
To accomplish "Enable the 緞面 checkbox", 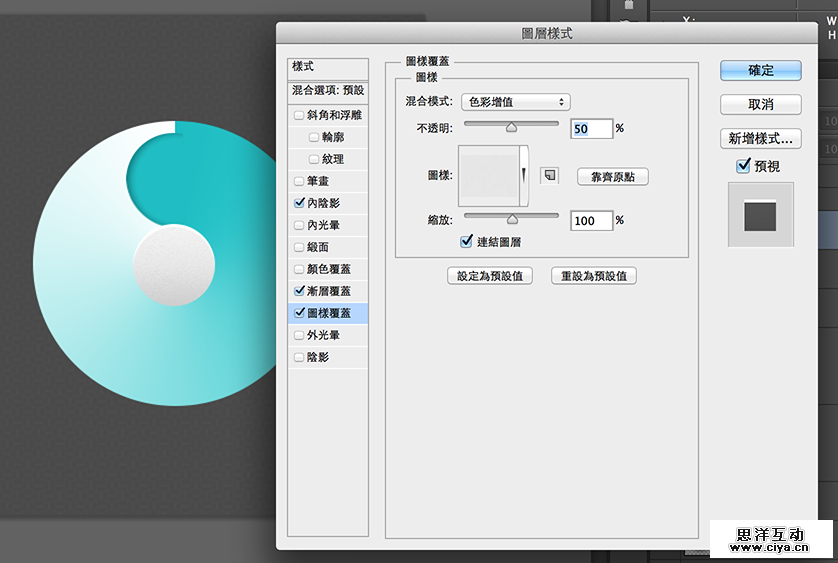I will click(x=299, y=247).
